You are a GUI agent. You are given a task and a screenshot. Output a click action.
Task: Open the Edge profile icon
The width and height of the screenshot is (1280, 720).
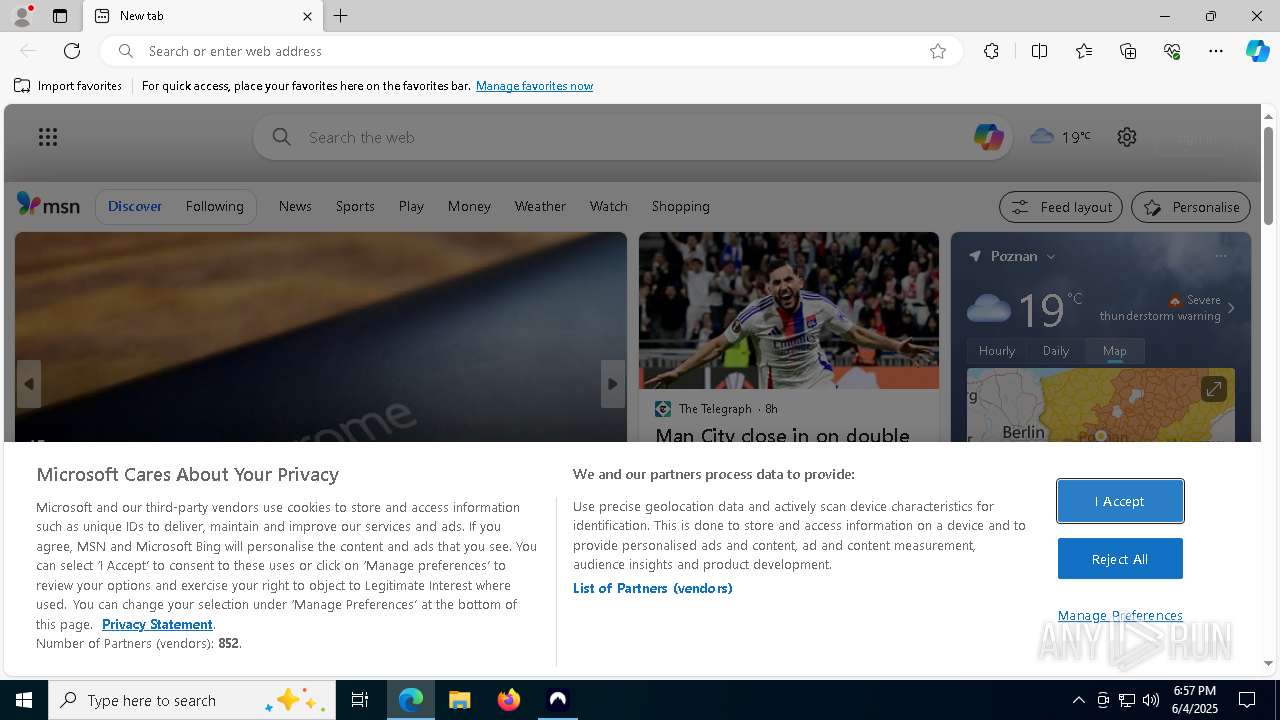(x=21, y=16)
